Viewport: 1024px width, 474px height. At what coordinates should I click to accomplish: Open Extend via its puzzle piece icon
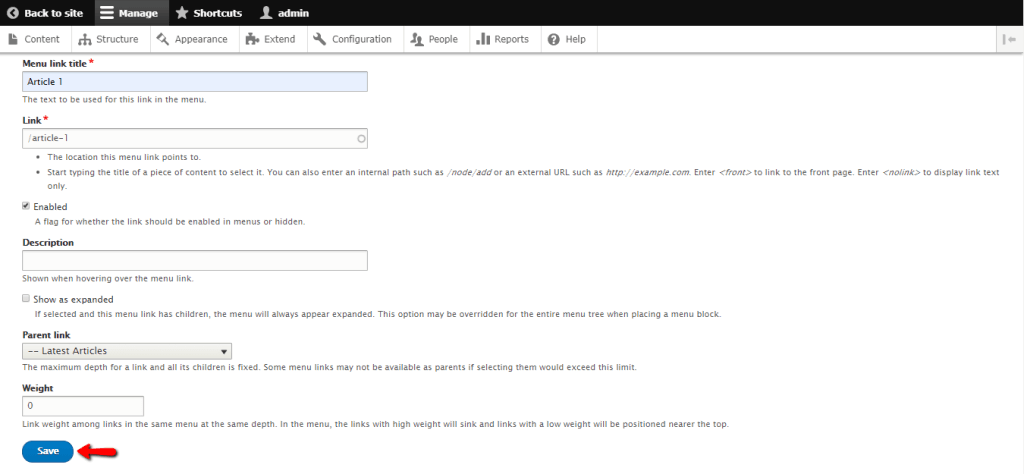click(x=252, y=39)
